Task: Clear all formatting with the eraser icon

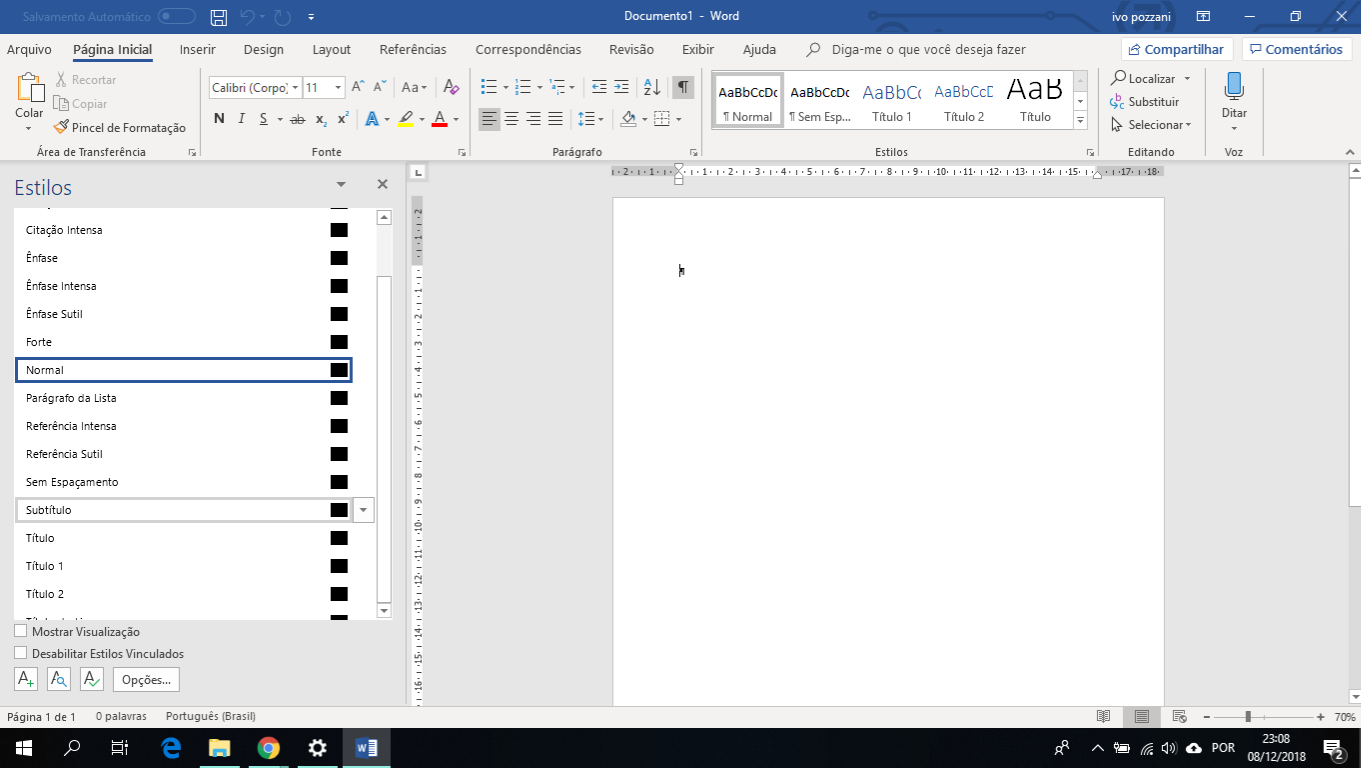Action: coord(451,88)
